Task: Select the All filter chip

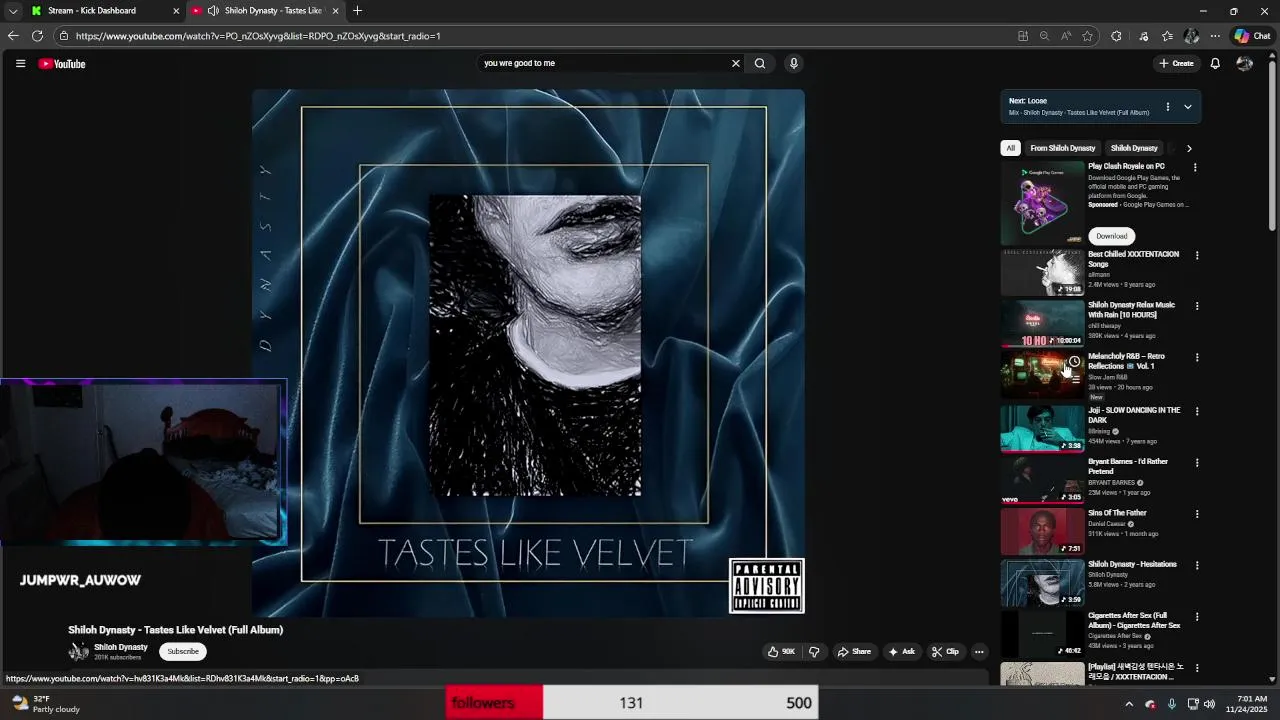Action: coord(1010,148)
